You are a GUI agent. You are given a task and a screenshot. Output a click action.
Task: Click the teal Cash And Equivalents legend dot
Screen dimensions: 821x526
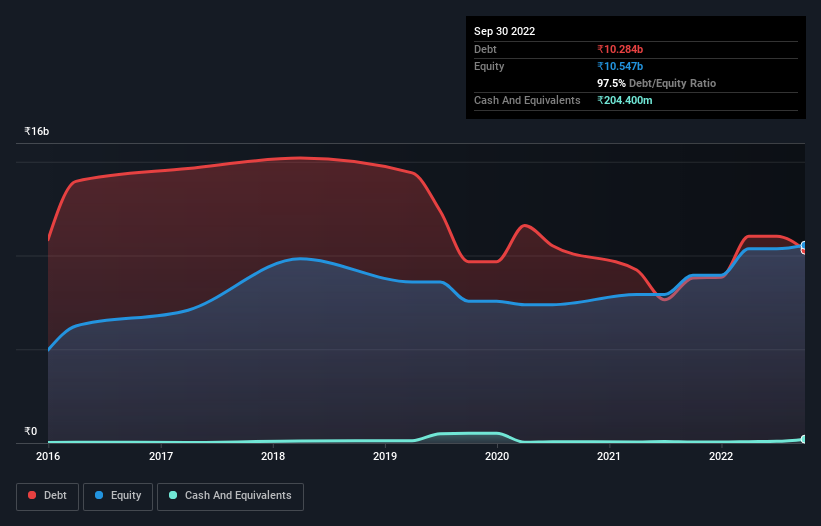point(173,495)
